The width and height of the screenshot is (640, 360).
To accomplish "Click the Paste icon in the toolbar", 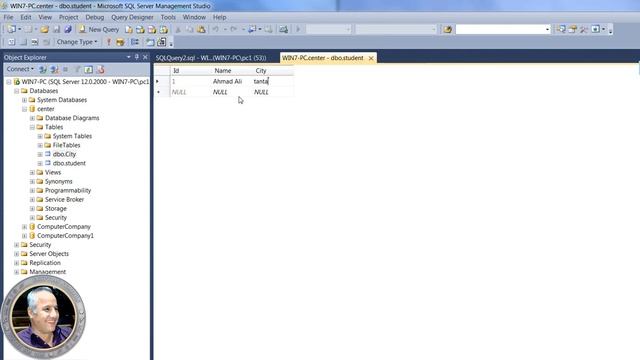I will point(201,29).
